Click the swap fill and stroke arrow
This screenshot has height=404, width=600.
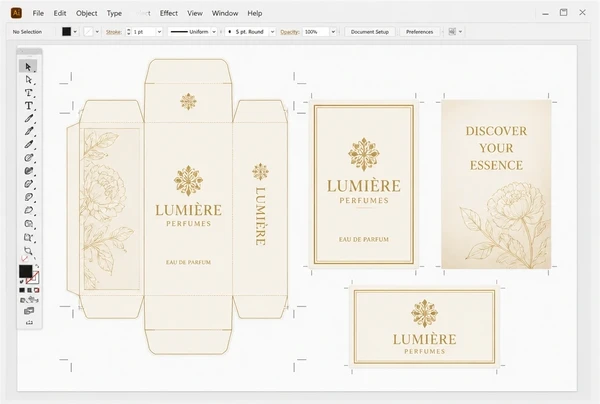coord(37,266)
